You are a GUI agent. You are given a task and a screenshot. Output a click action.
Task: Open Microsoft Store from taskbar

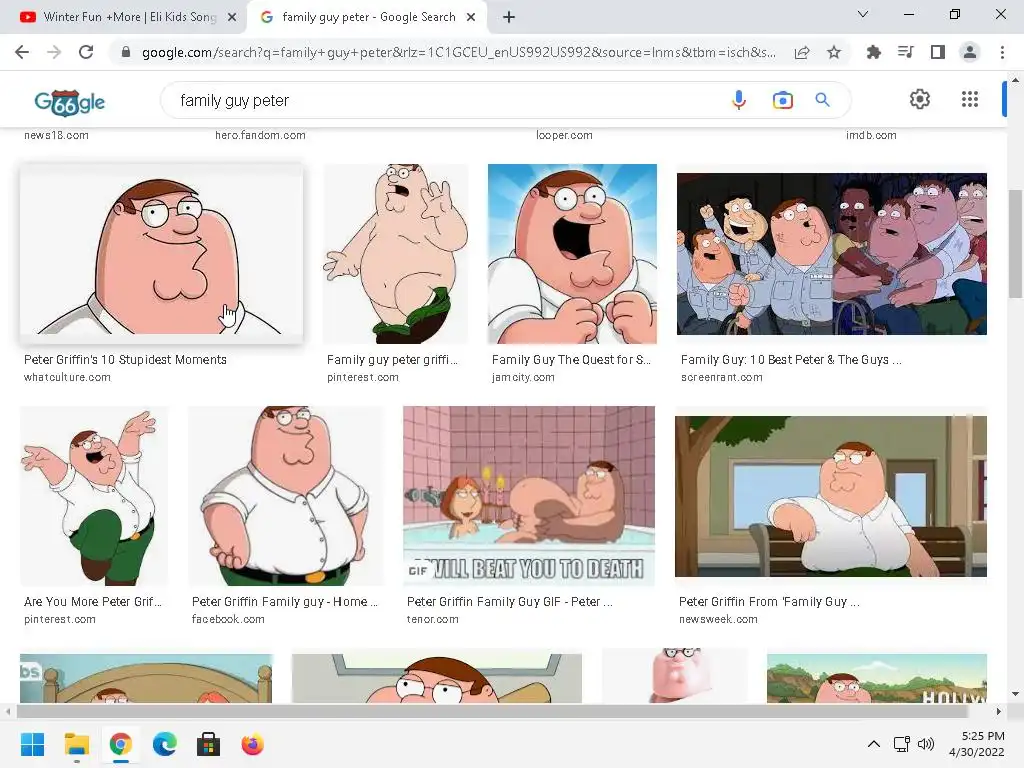click(x=208, y=744)
